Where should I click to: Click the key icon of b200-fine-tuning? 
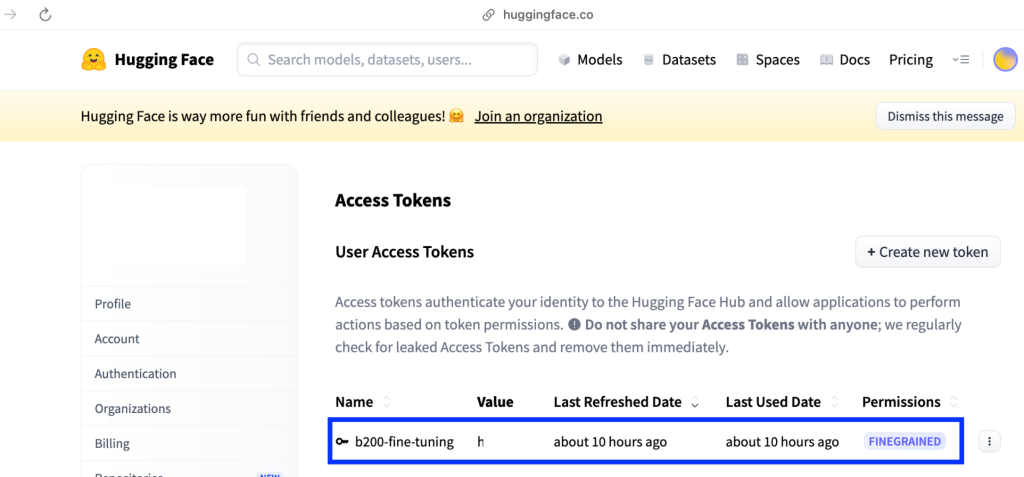(x=342, y=442)
